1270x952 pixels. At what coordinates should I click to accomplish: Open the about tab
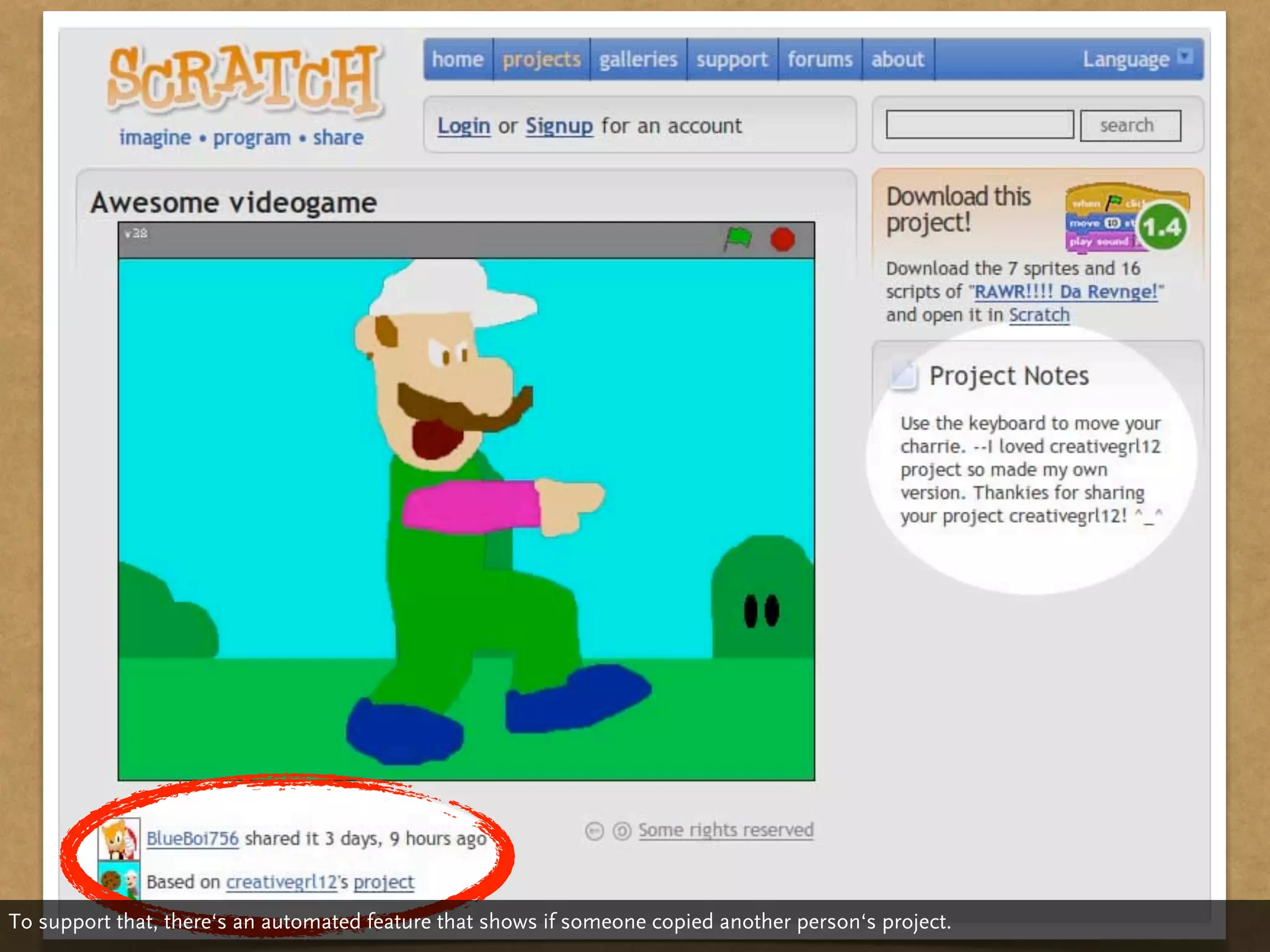click(897, 59)
